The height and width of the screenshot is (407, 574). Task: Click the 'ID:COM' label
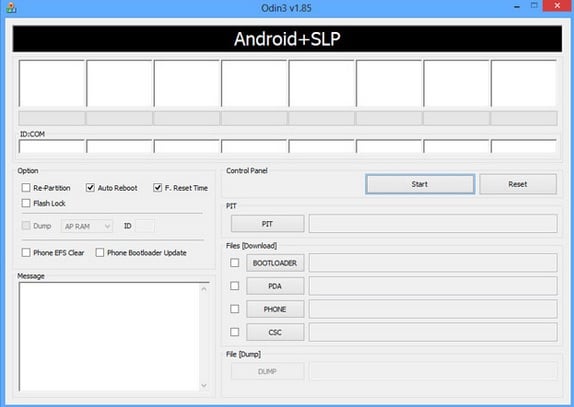(x=32, y=134)
